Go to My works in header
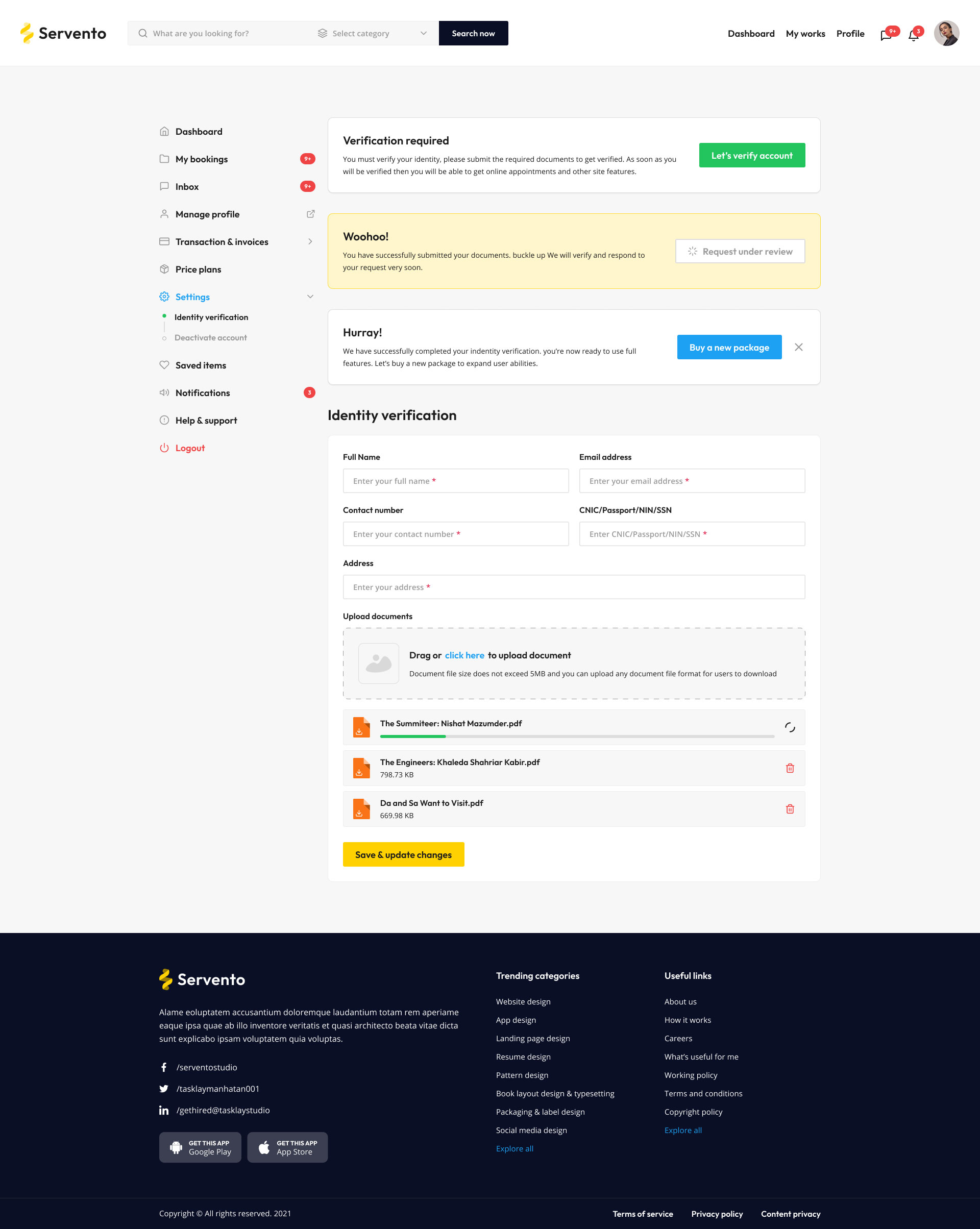 pyautogui.click(x=805, y=34)
